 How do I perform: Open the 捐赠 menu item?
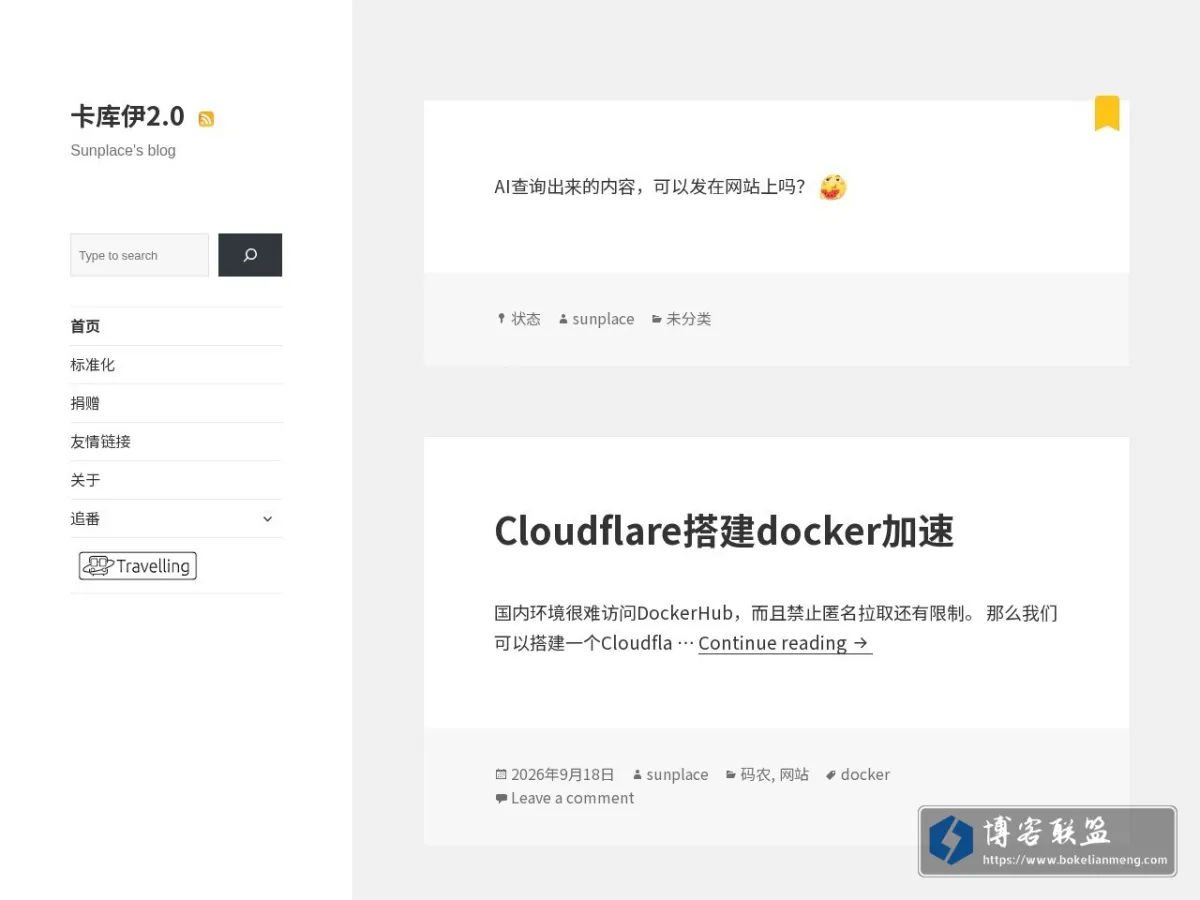[x=85, y=403]
